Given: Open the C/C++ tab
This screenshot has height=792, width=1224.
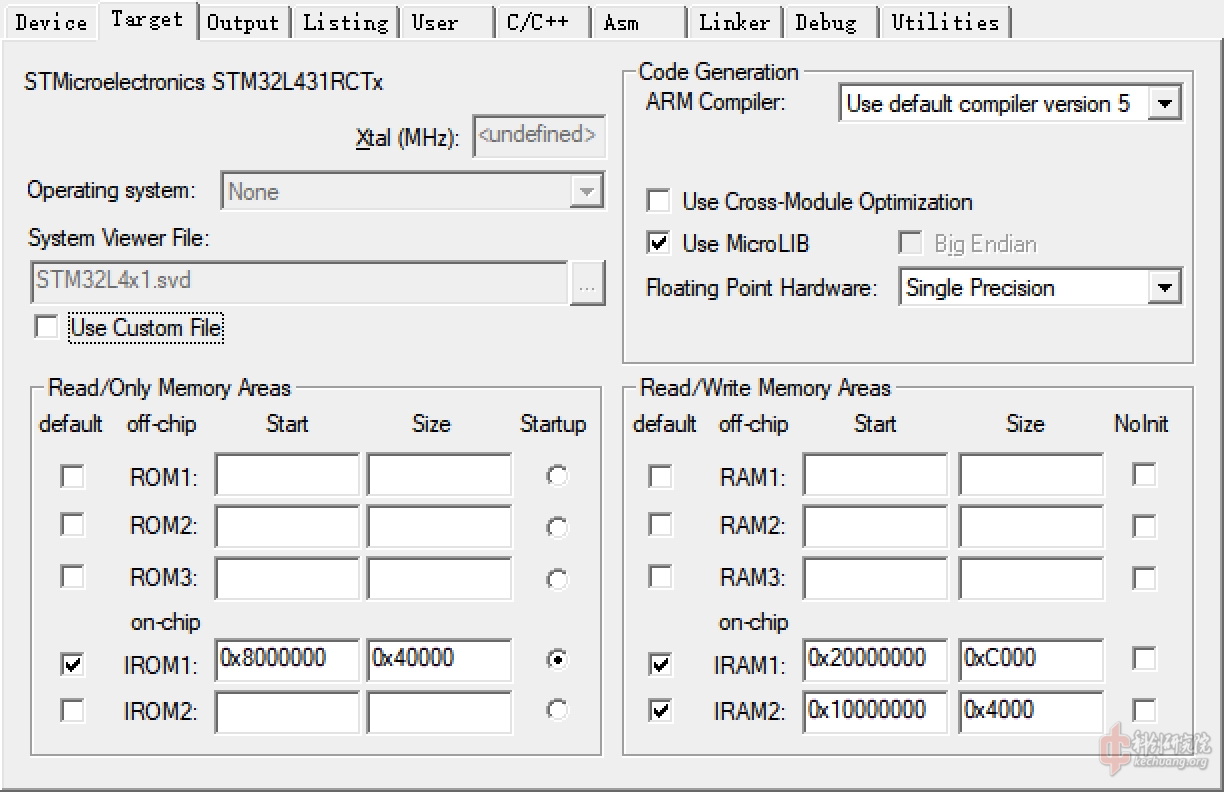Looking at the screenshot, I should pyautogui.click(x=542, y=22).
